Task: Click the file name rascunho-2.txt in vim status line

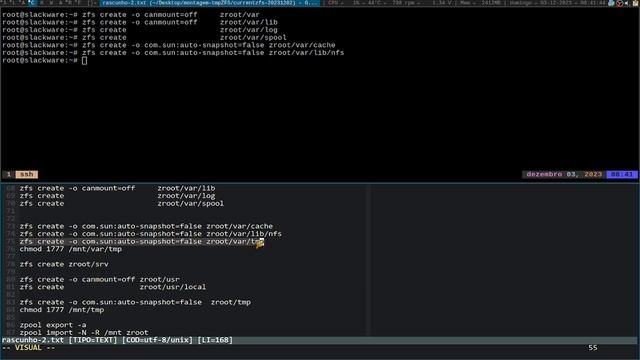Action: tap(33, 340)
